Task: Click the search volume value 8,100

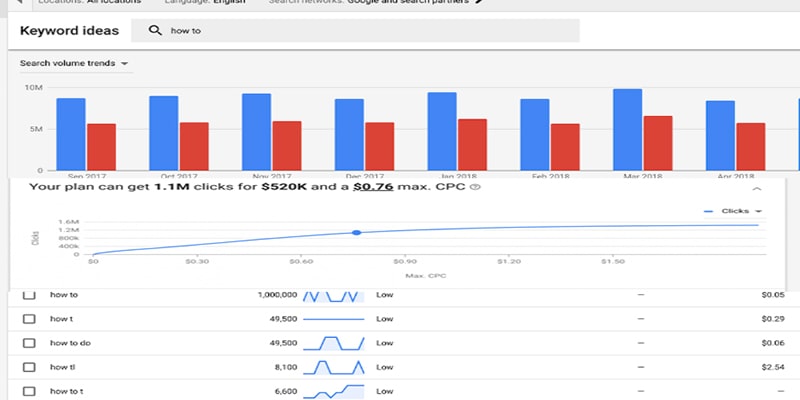Action: coord(287,367)
